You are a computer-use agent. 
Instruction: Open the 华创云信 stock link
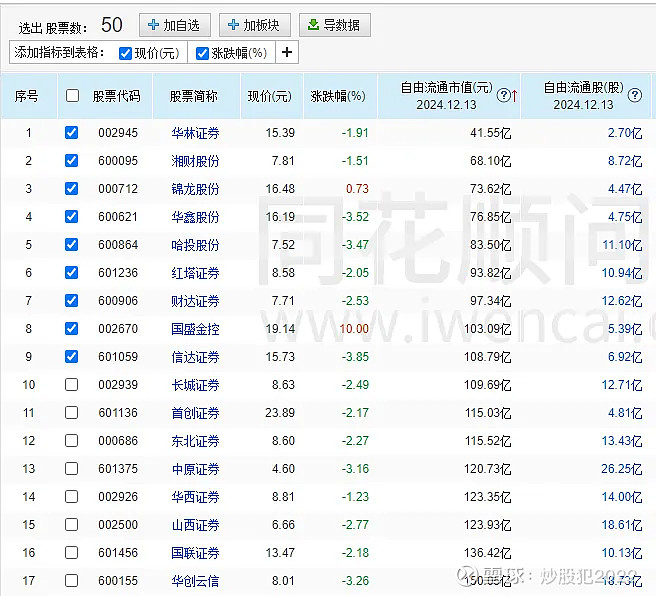point(195,581)
